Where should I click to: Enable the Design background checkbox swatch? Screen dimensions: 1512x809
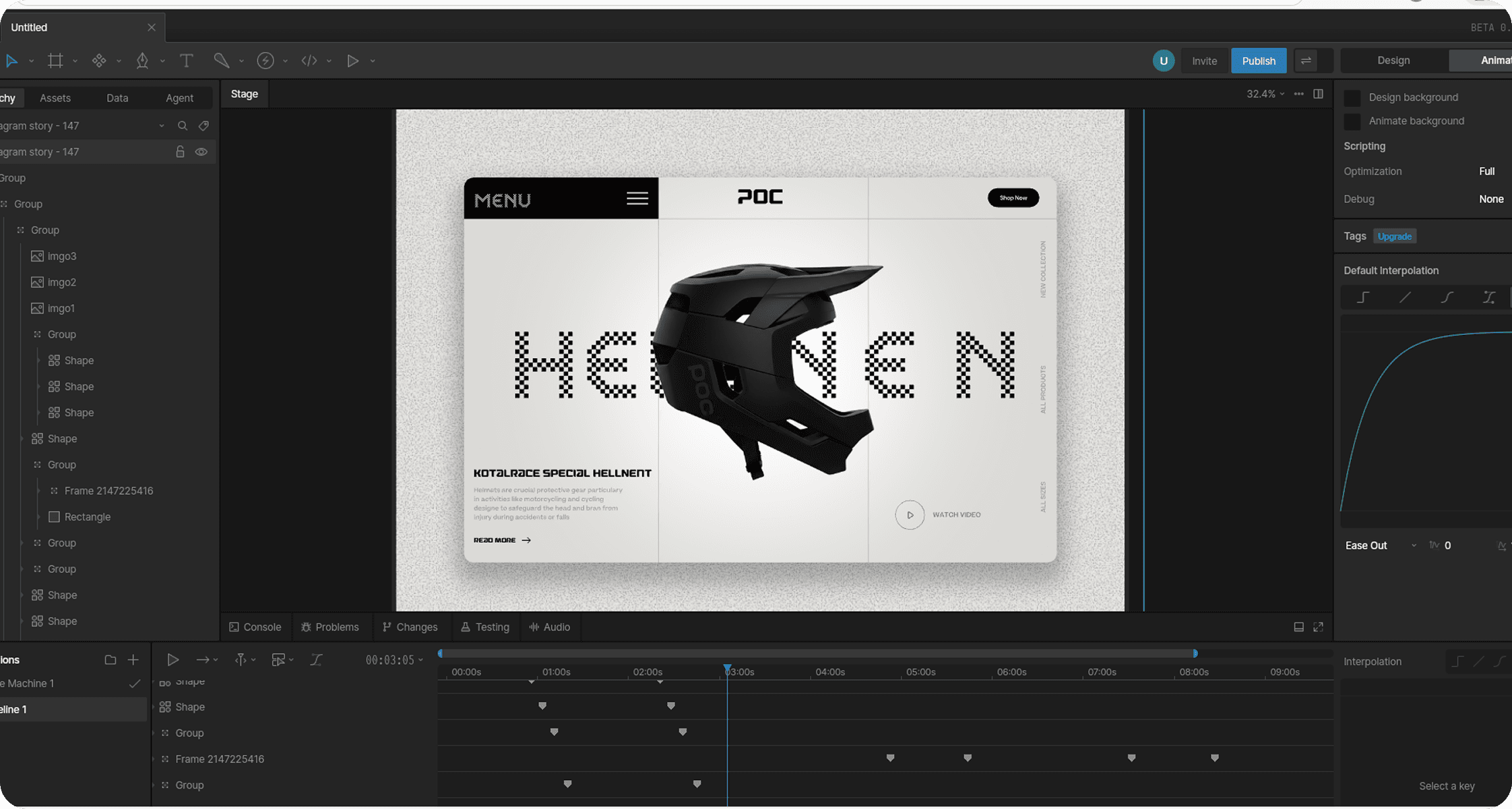point(1352,98)
